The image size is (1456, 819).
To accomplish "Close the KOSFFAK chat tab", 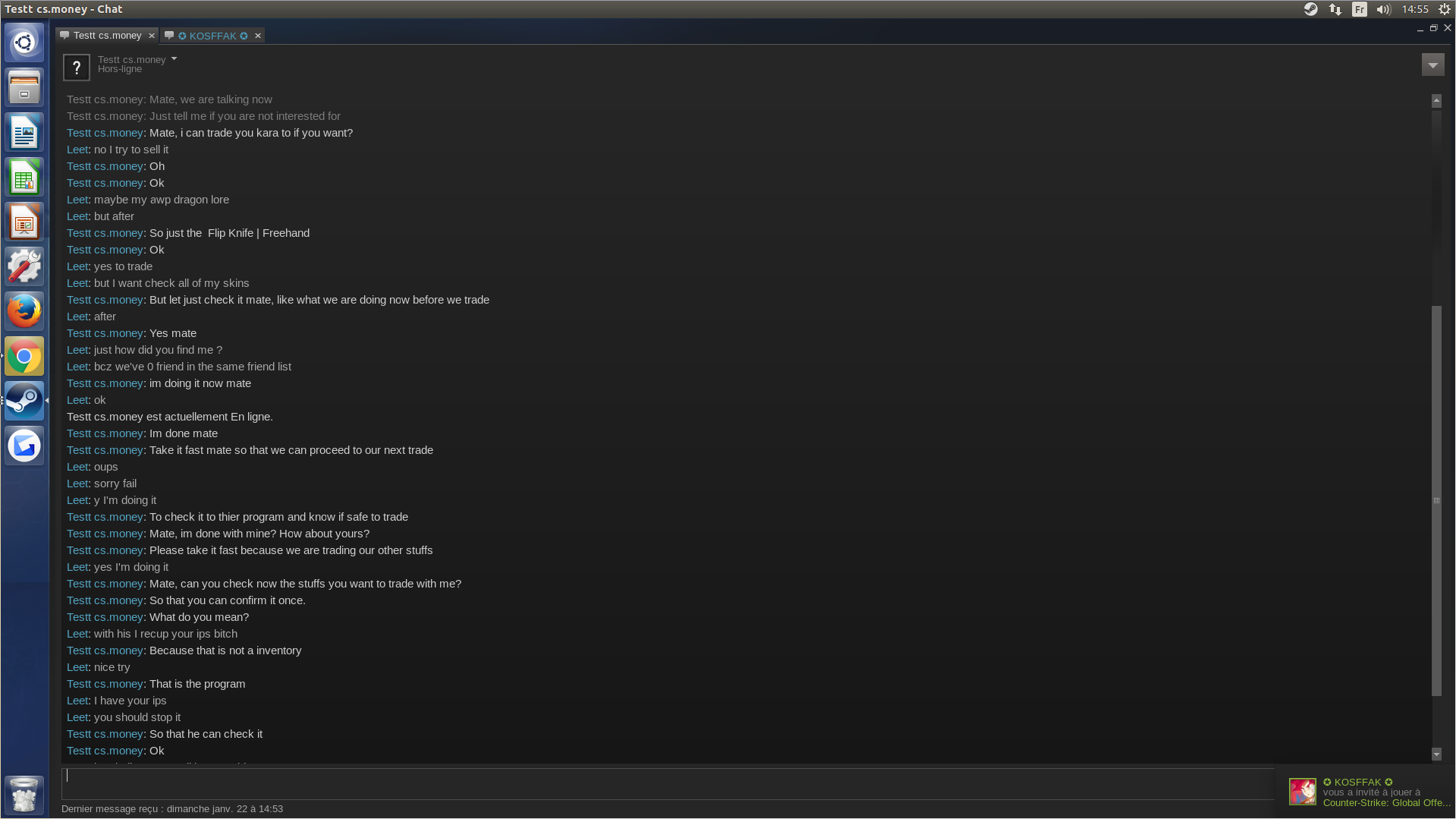I will coord(258,36).
